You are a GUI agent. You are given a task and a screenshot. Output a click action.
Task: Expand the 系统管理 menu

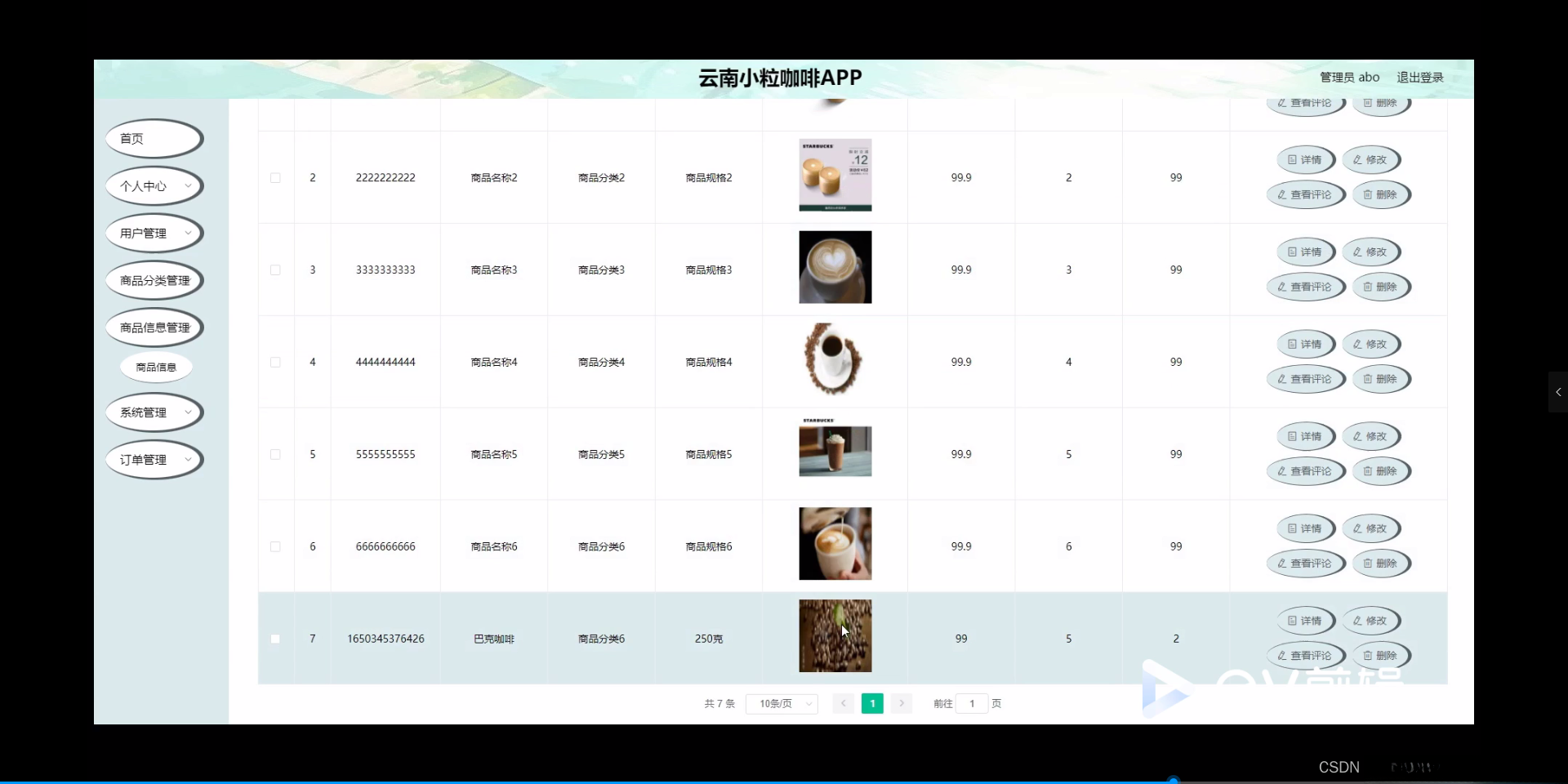coord(154,412)
